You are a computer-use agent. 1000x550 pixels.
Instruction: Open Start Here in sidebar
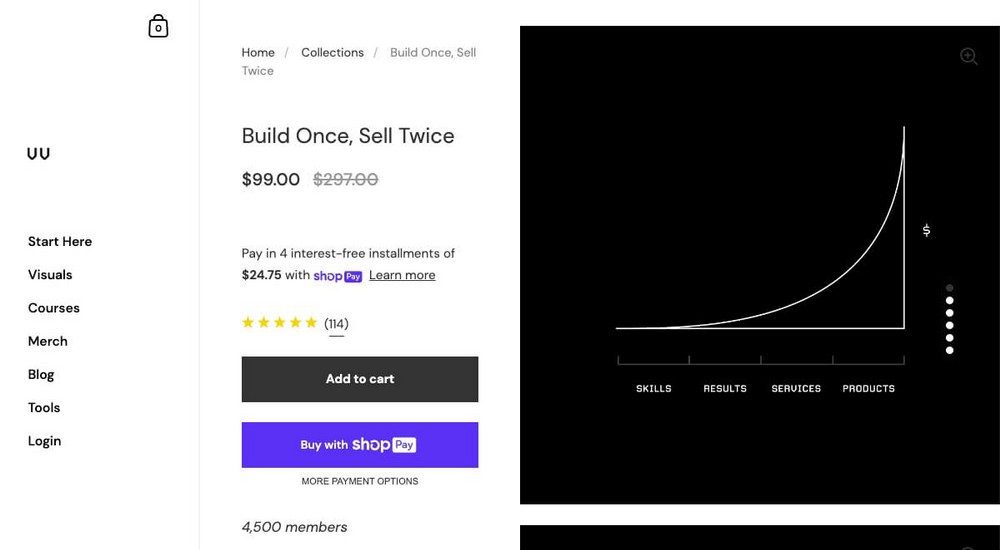(60, 242)
